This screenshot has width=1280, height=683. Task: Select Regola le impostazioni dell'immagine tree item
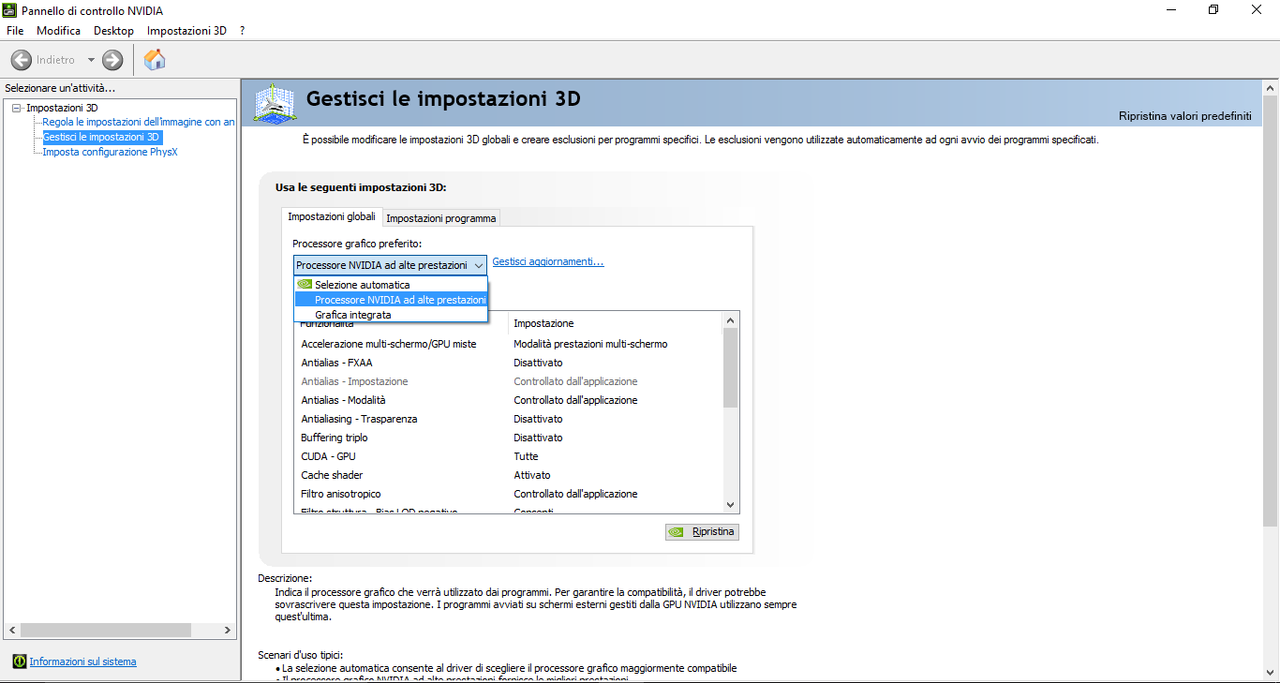139,122
